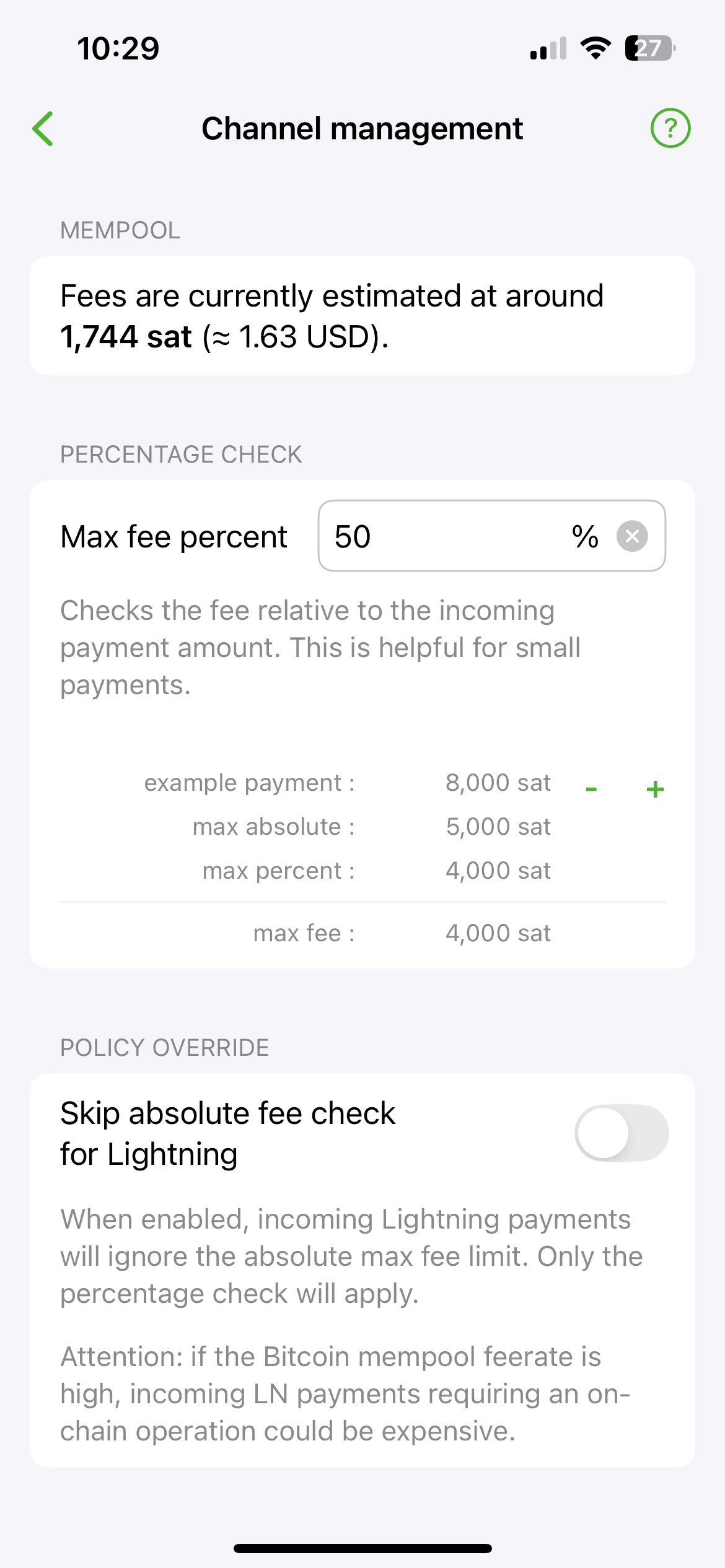Screen dimensions: 725x1568
Task: Decrease example payment with minus button
Action: (591, 789)
